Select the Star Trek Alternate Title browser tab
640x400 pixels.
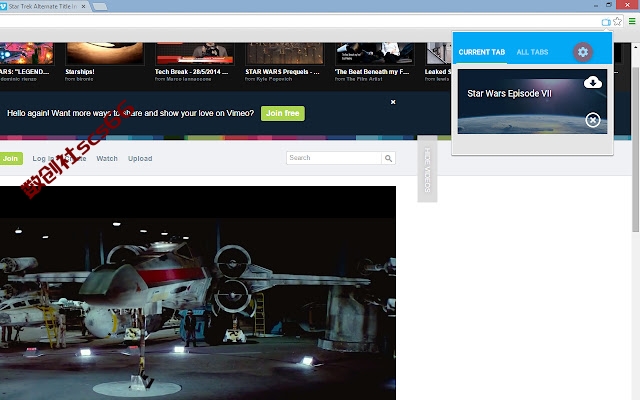coord(43,7)
